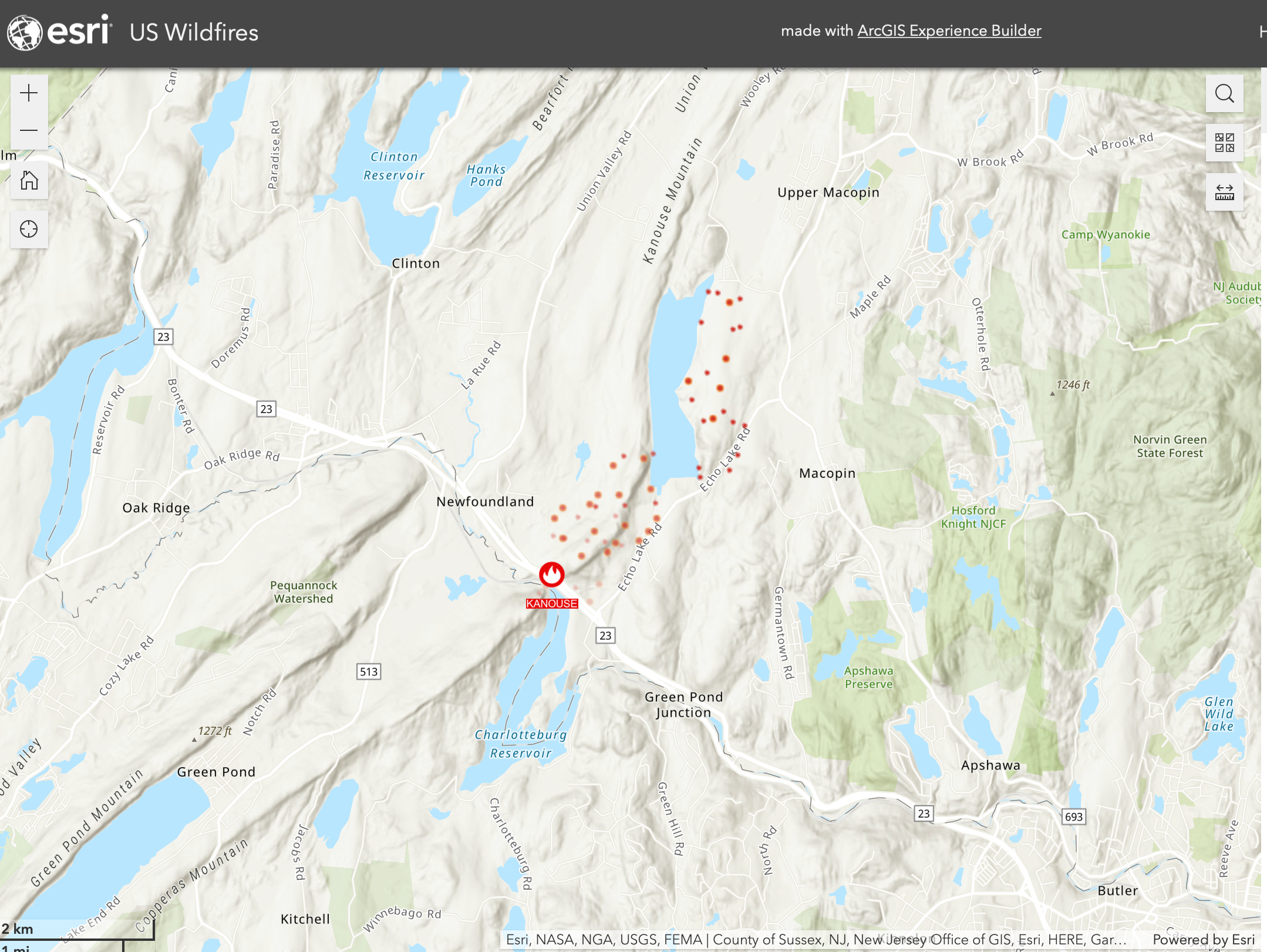
Task: Click the Norvin Green State Forest label
Action: pos(1170,446)
